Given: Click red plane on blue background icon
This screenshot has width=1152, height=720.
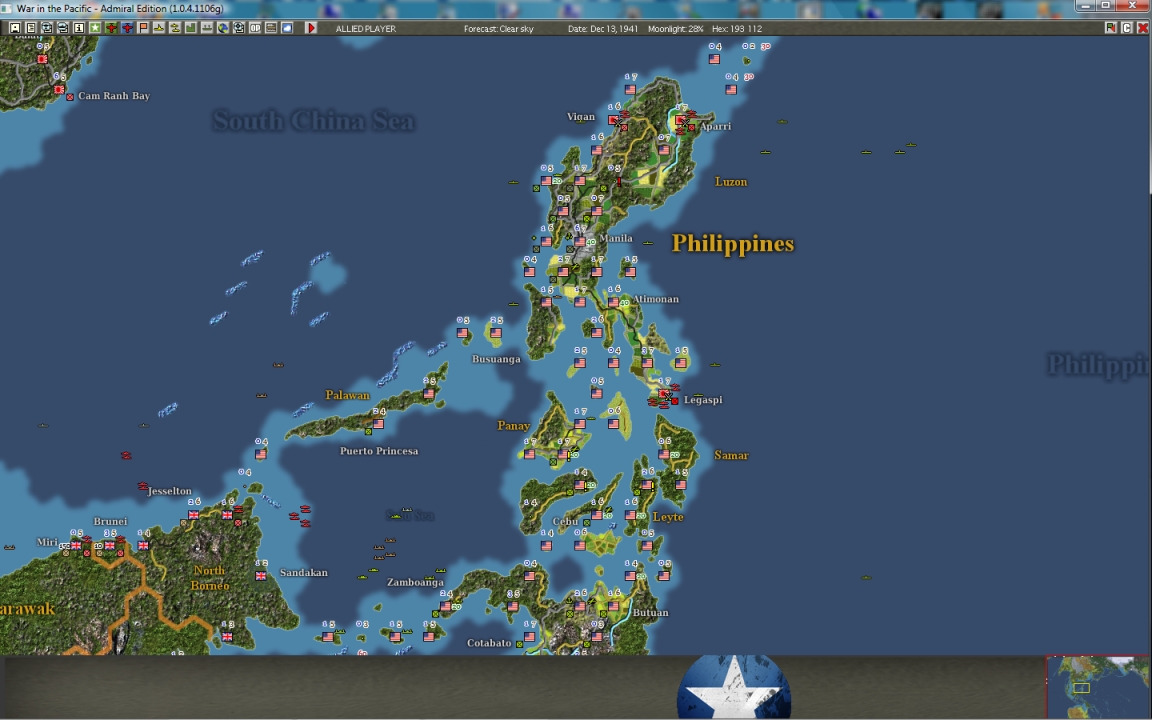Looking at the screenshot, I should tap(127, 28).
